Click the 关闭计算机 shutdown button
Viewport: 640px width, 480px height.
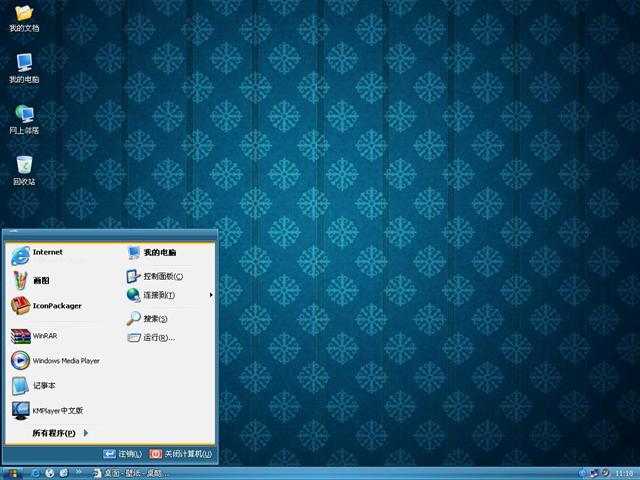click(x=181, y=454)
